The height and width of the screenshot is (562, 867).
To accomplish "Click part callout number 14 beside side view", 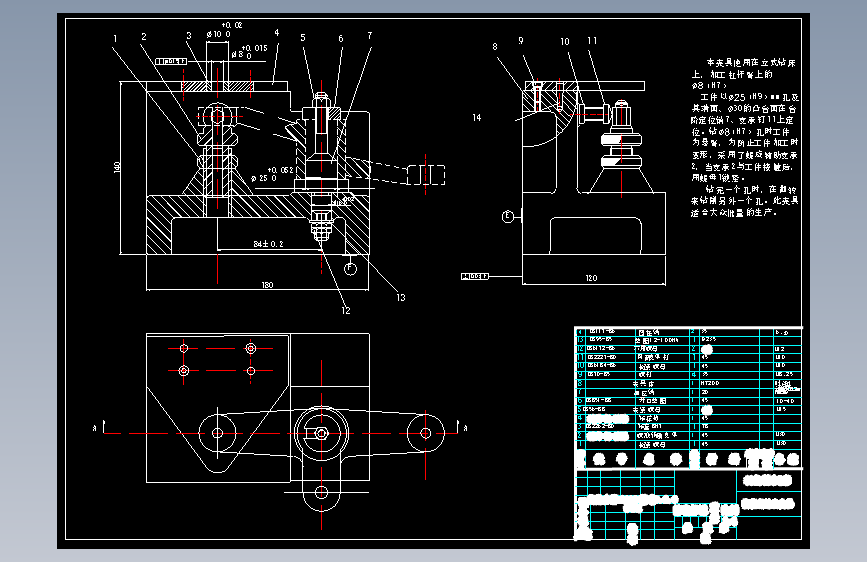I will pyautogui.click(x=477, y=117).
